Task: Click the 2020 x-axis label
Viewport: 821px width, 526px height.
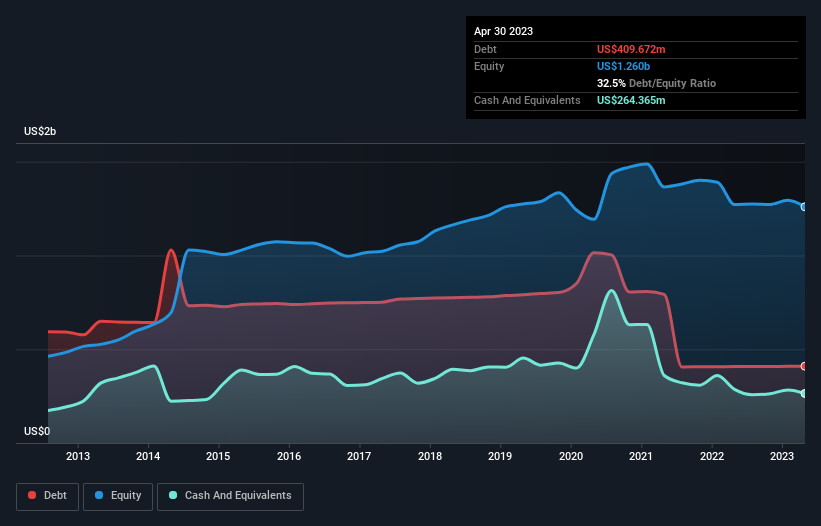Action: [571, 456]
